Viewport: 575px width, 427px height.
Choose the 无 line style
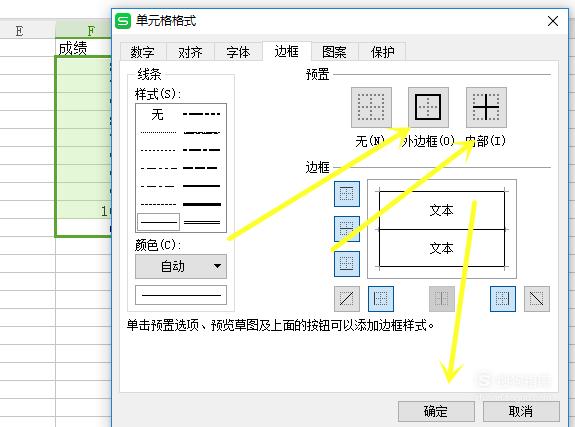pyautogui.click(x=158, y=114)
